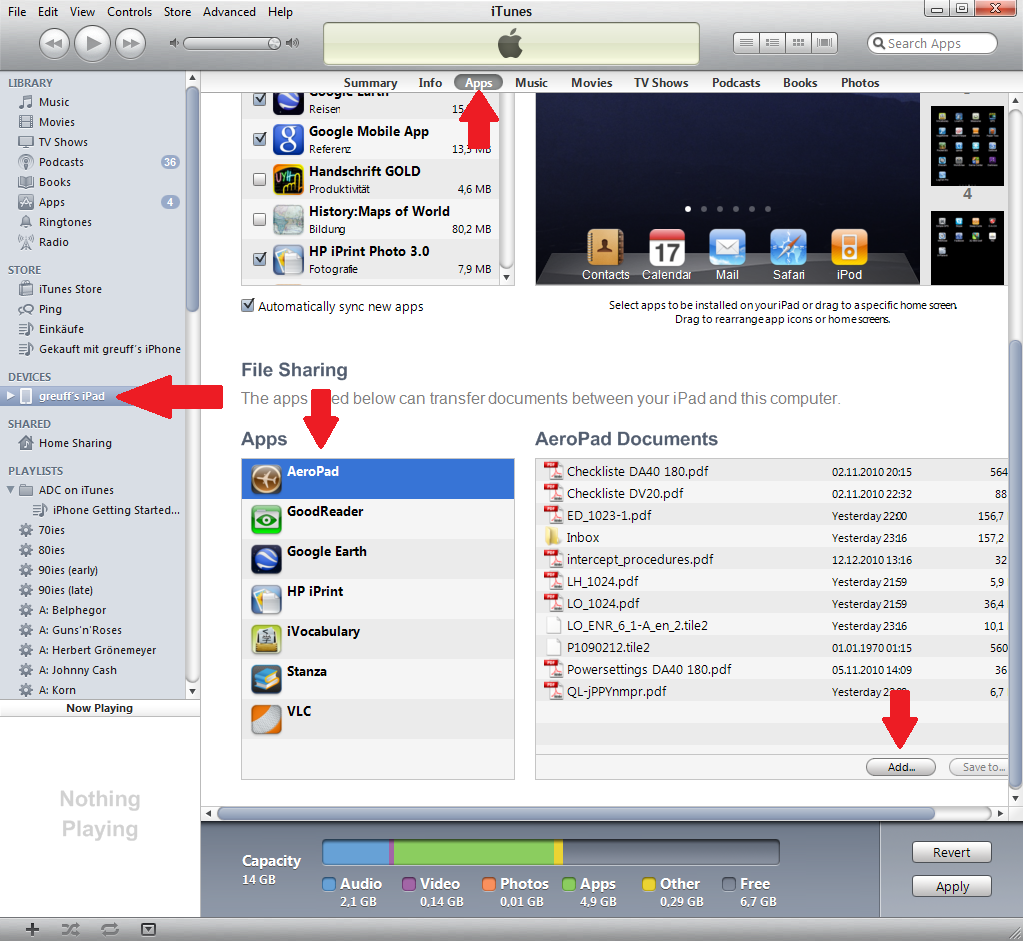Screen dimensions: 1023x941
Task: Open the Advanced menu
Action: click(x=229, y=12)
